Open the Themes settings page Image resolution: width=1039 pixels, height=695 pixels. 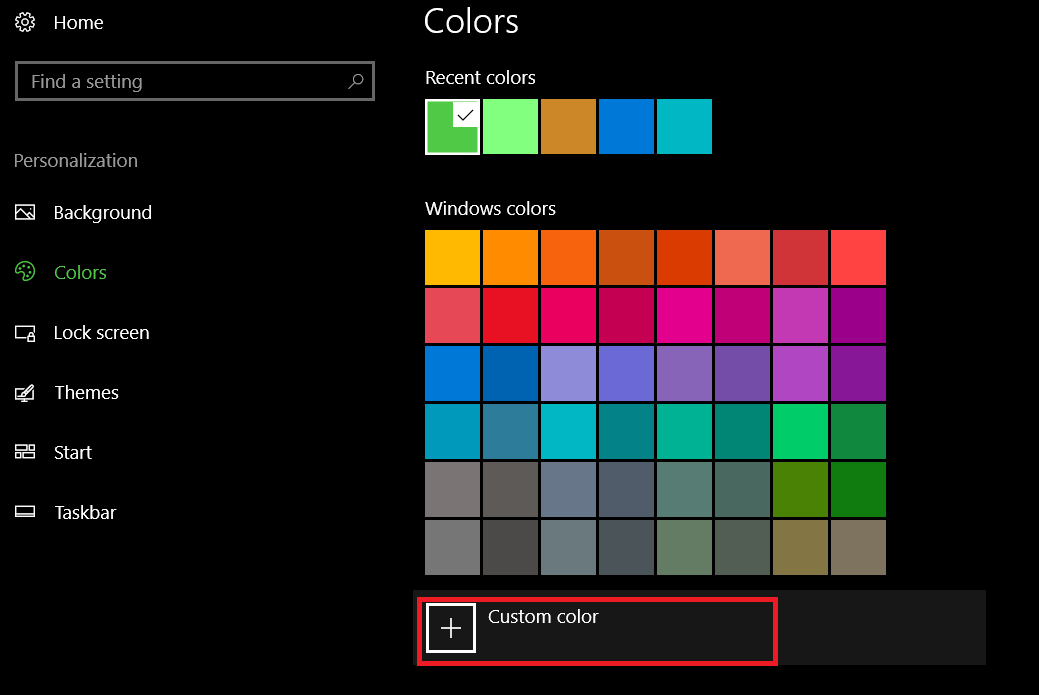(86, 392)
